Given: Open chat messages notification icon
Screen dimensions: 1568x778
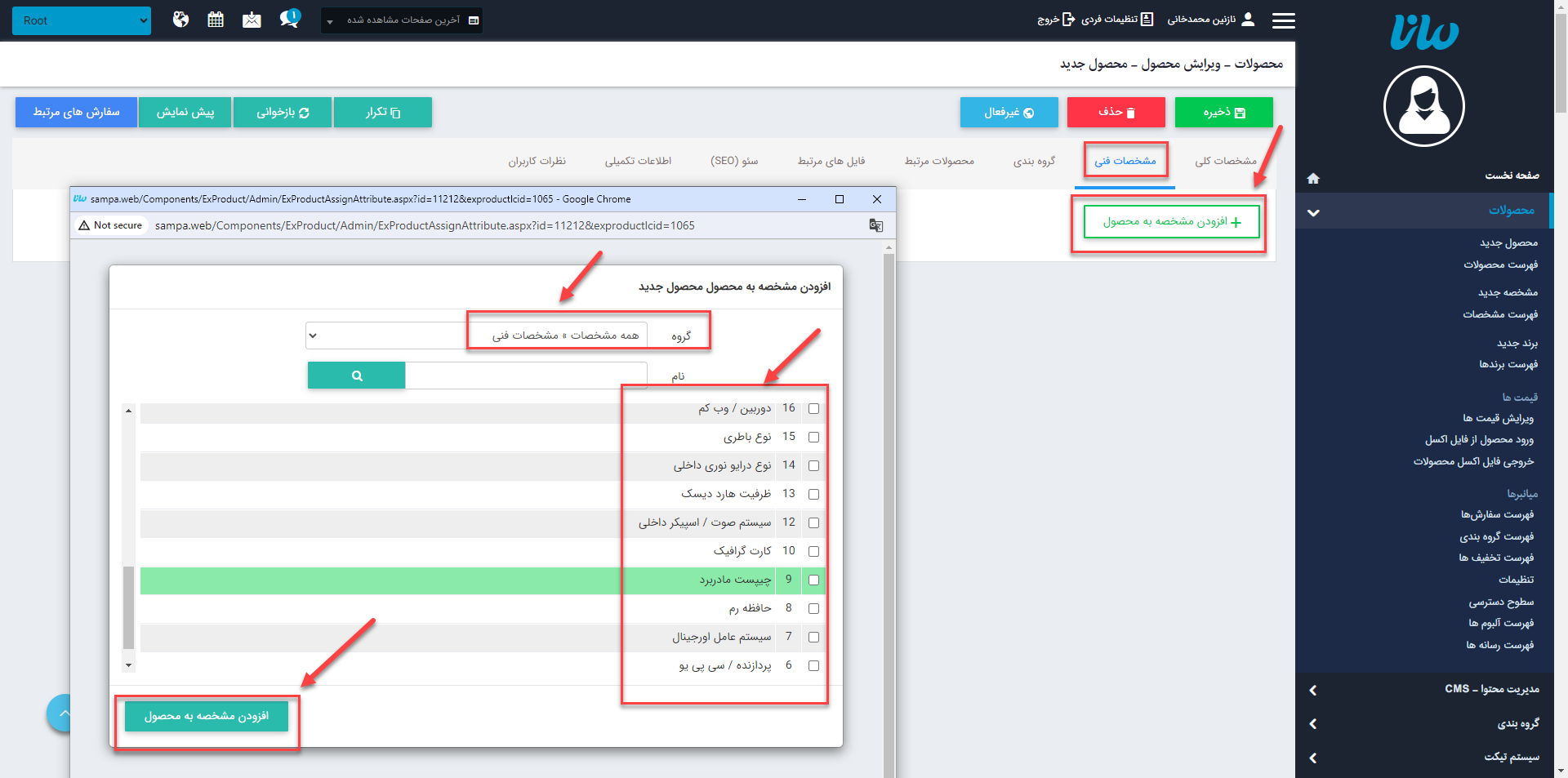Looking at the screenshot, I should click(289, 19).
